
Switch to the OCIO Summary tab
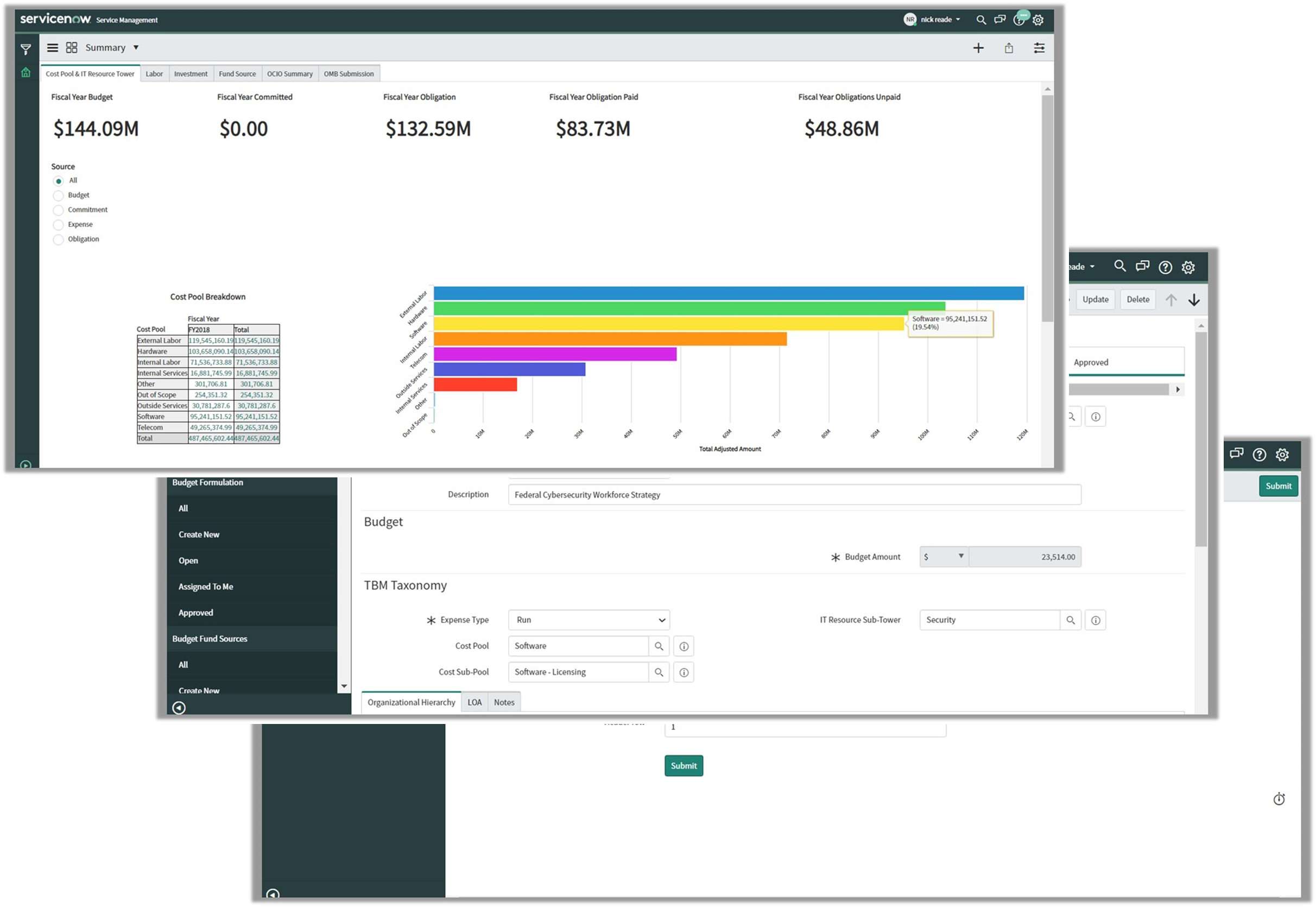(290, 74)
